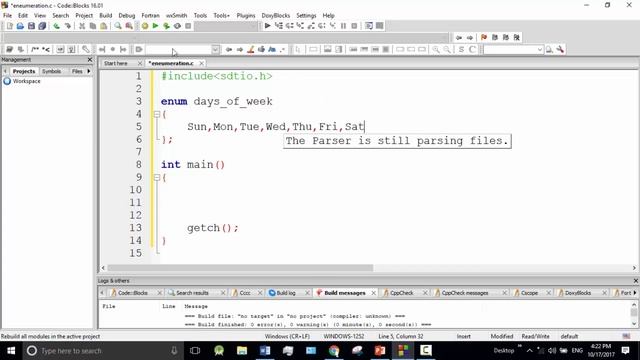The height and width of the screenshot is (360, 640).
Task: Stop the debugger
Action: click(x=354, y=26)
